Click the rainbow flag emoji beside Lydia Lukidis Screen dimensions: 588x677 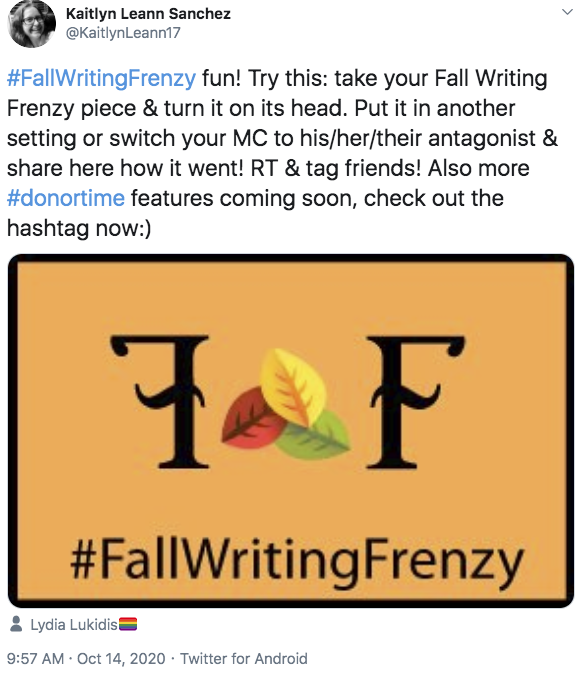128,624
